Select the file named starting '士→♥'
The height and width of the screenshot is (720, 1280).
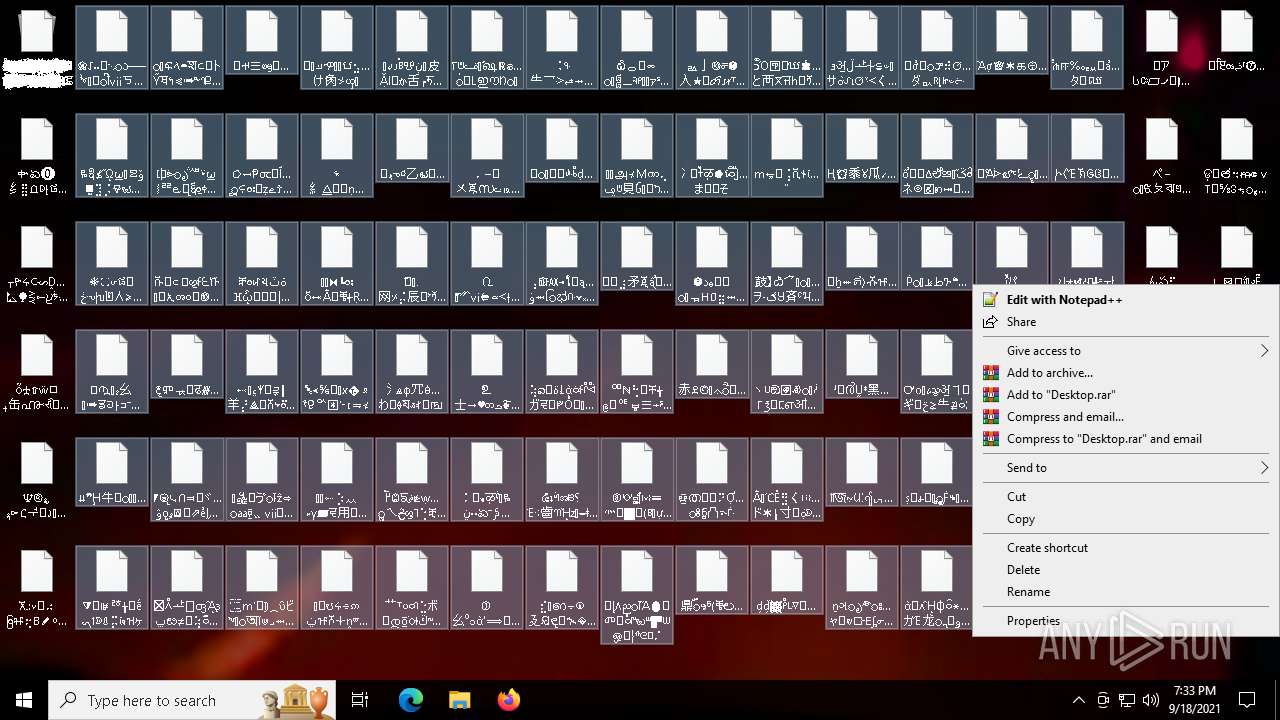pos(487,371)
